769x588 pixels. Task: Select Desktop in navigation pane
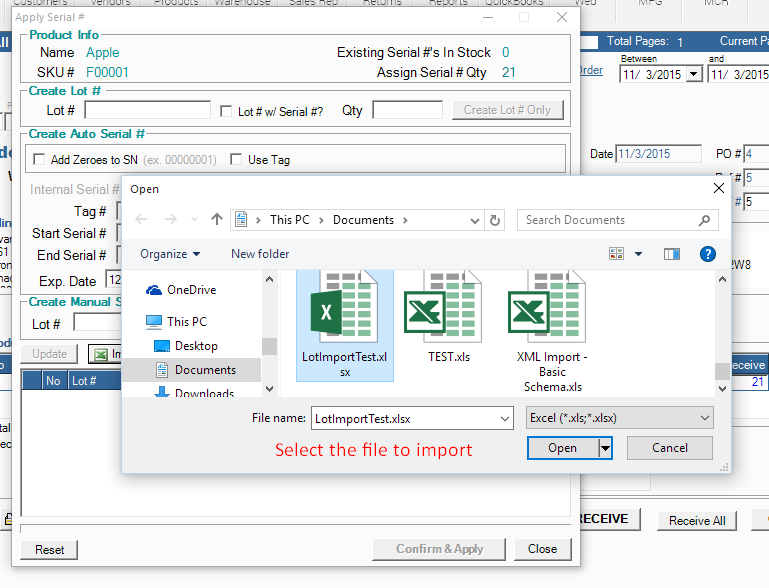coord(196,346)
